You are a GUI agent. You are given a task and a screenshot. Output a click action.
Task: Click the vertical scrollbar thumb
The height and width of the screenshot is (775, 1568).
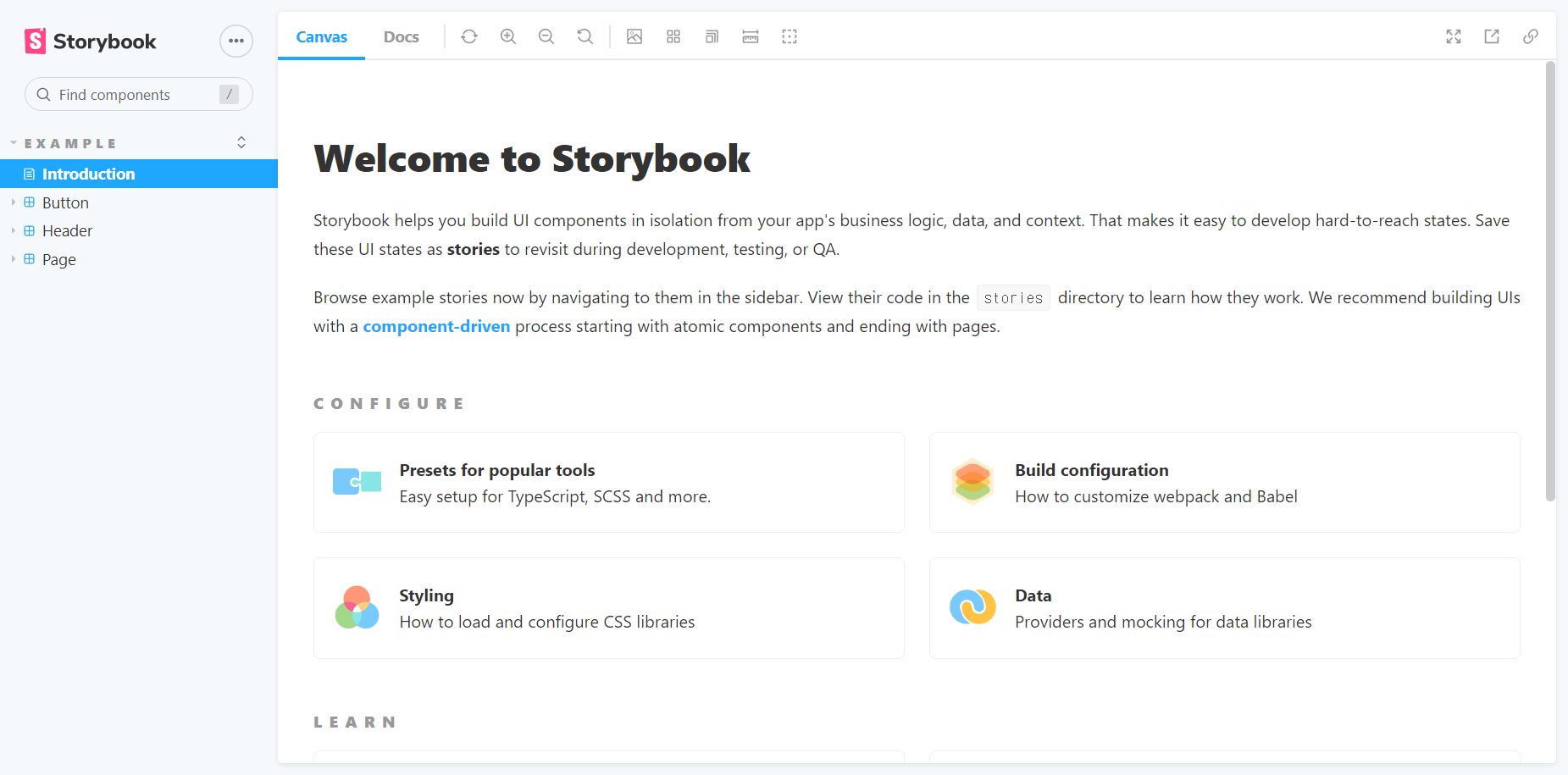(1550, 281)
